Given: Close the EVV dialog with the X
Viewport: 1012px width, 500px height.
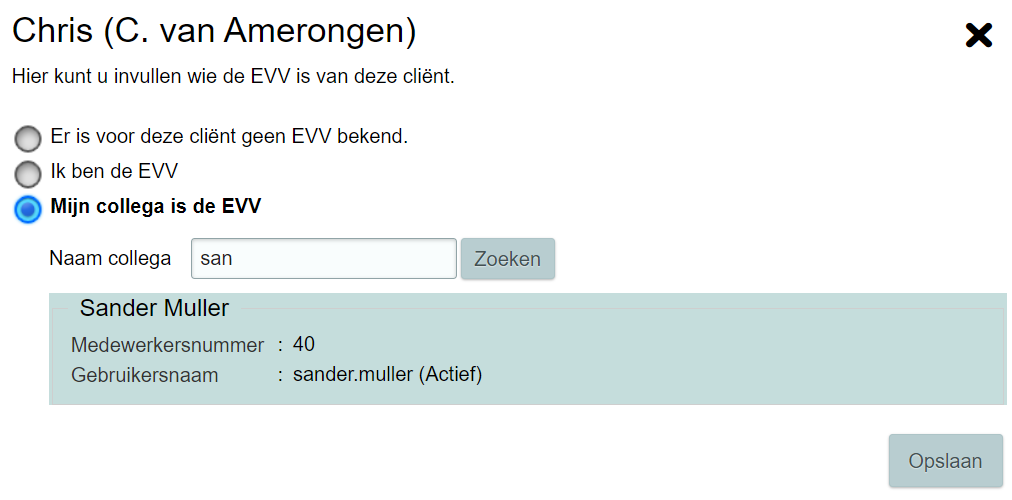Looking at the screenshot, I should point(978,36).
